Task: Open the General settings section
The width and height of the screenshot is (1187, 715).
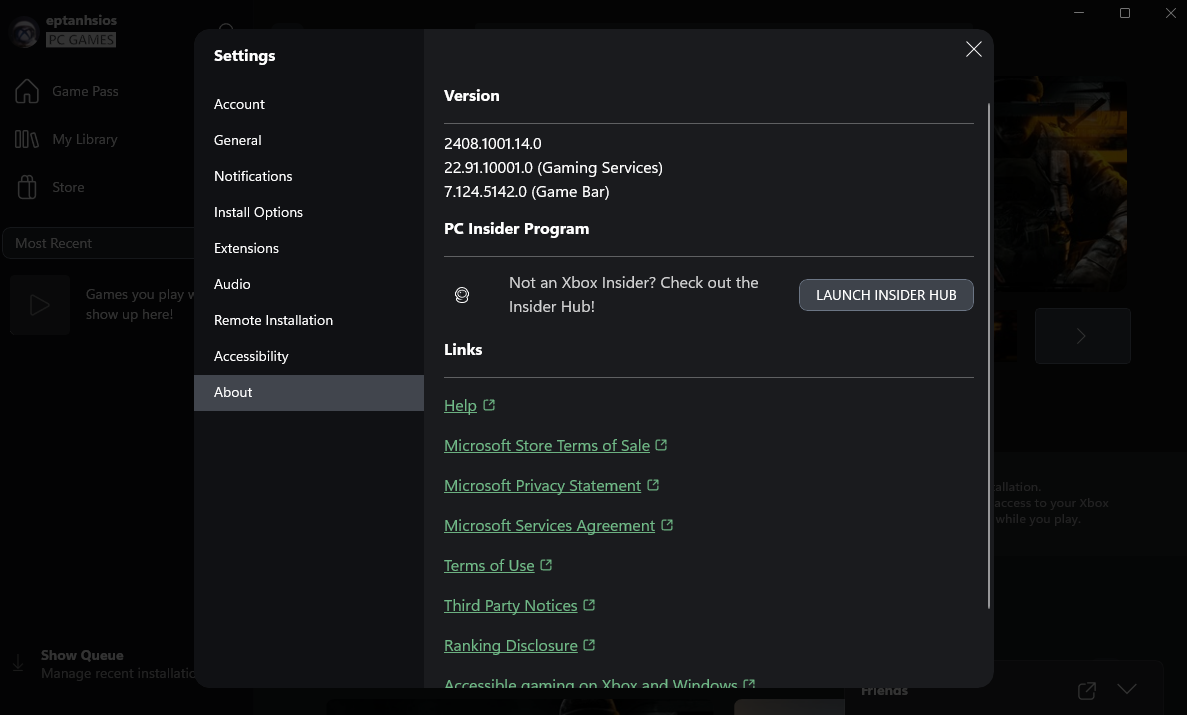Action: coord(309,140)
